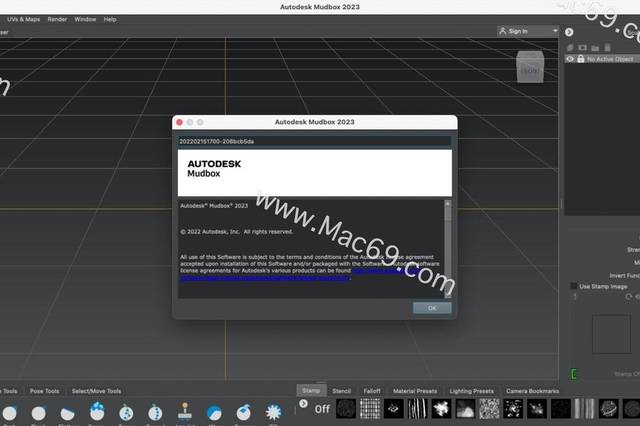Click the build number field in the dialog
The image size is (640, 426).
(314, 141)
